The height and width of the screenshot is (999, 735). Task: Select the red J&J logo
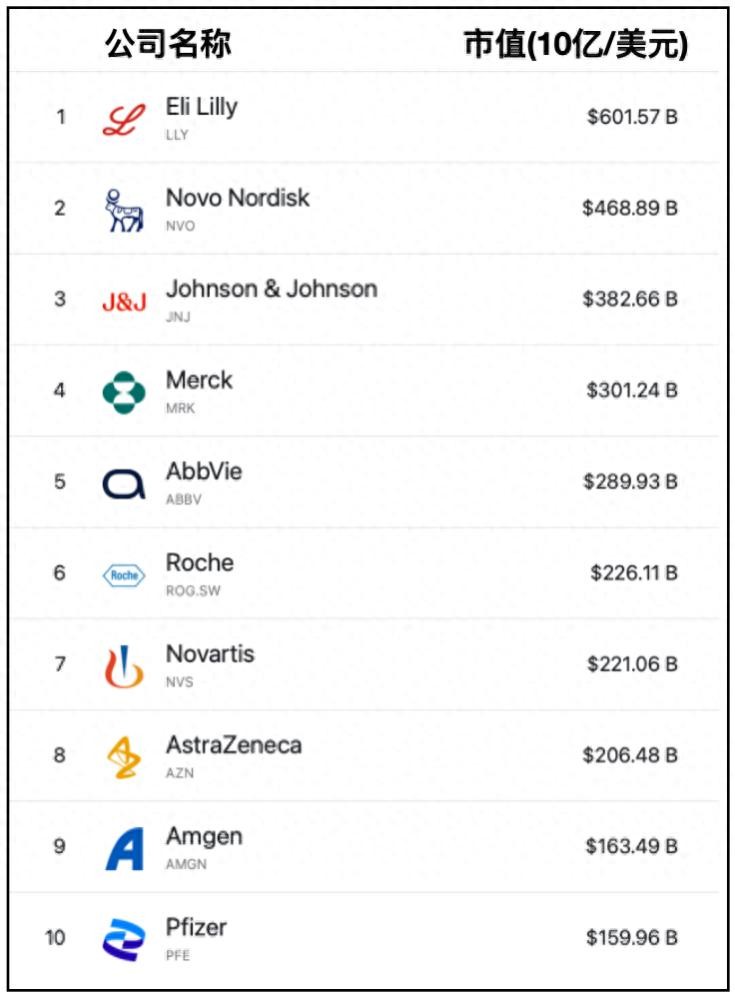(124, 301)
